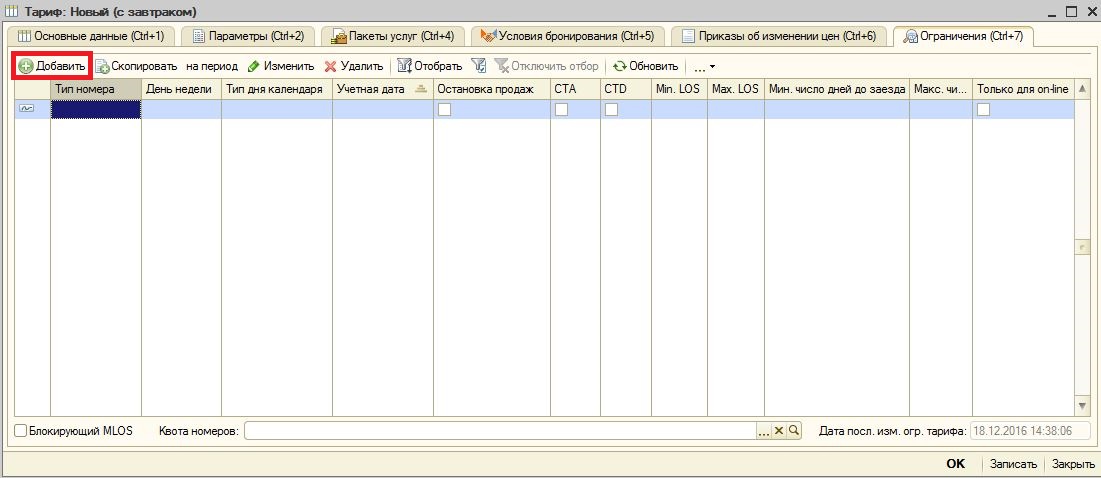Click Отключить отбор to disable the filter

point(546,66)
